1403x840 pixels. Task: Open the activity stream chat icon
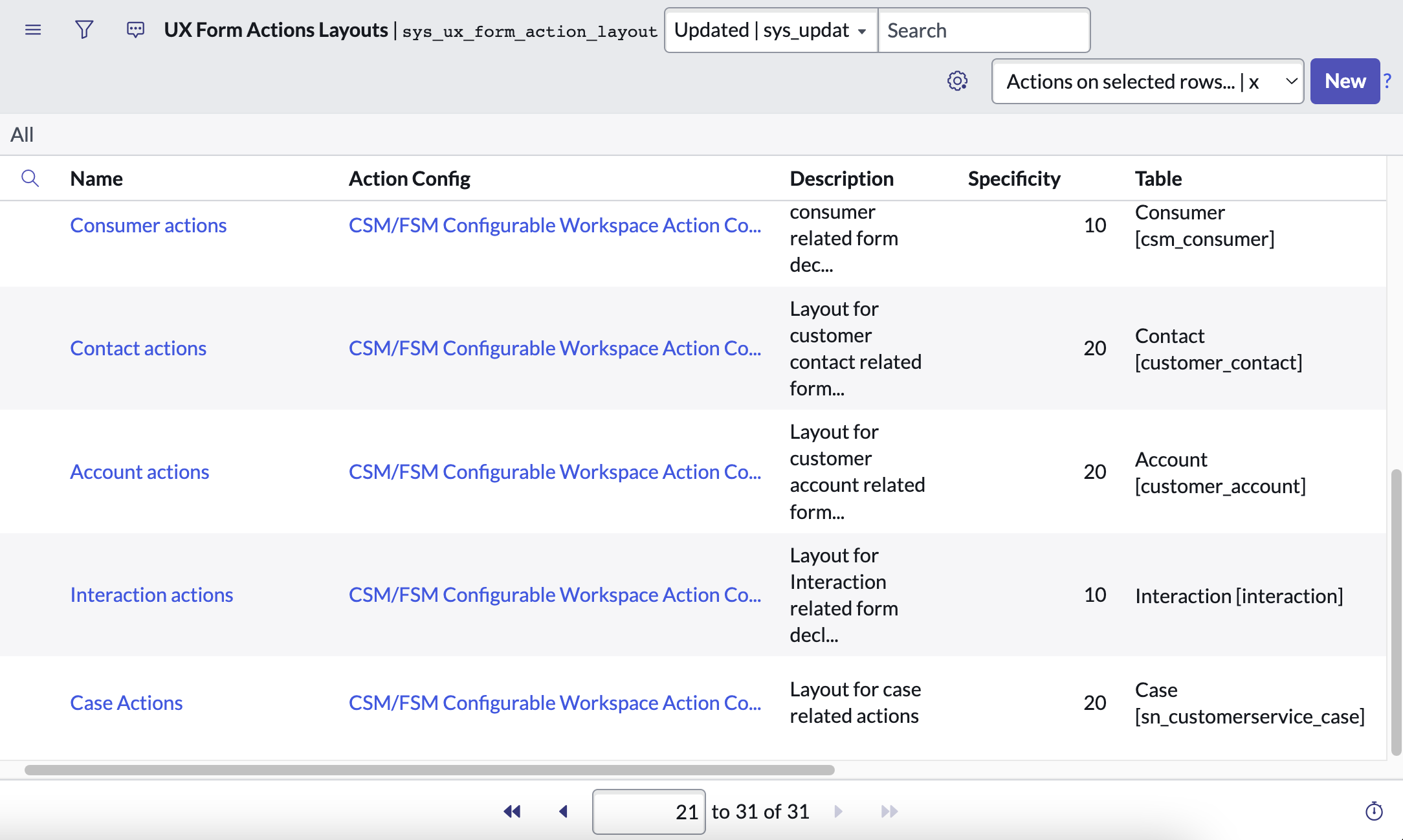tap(135, 30)
